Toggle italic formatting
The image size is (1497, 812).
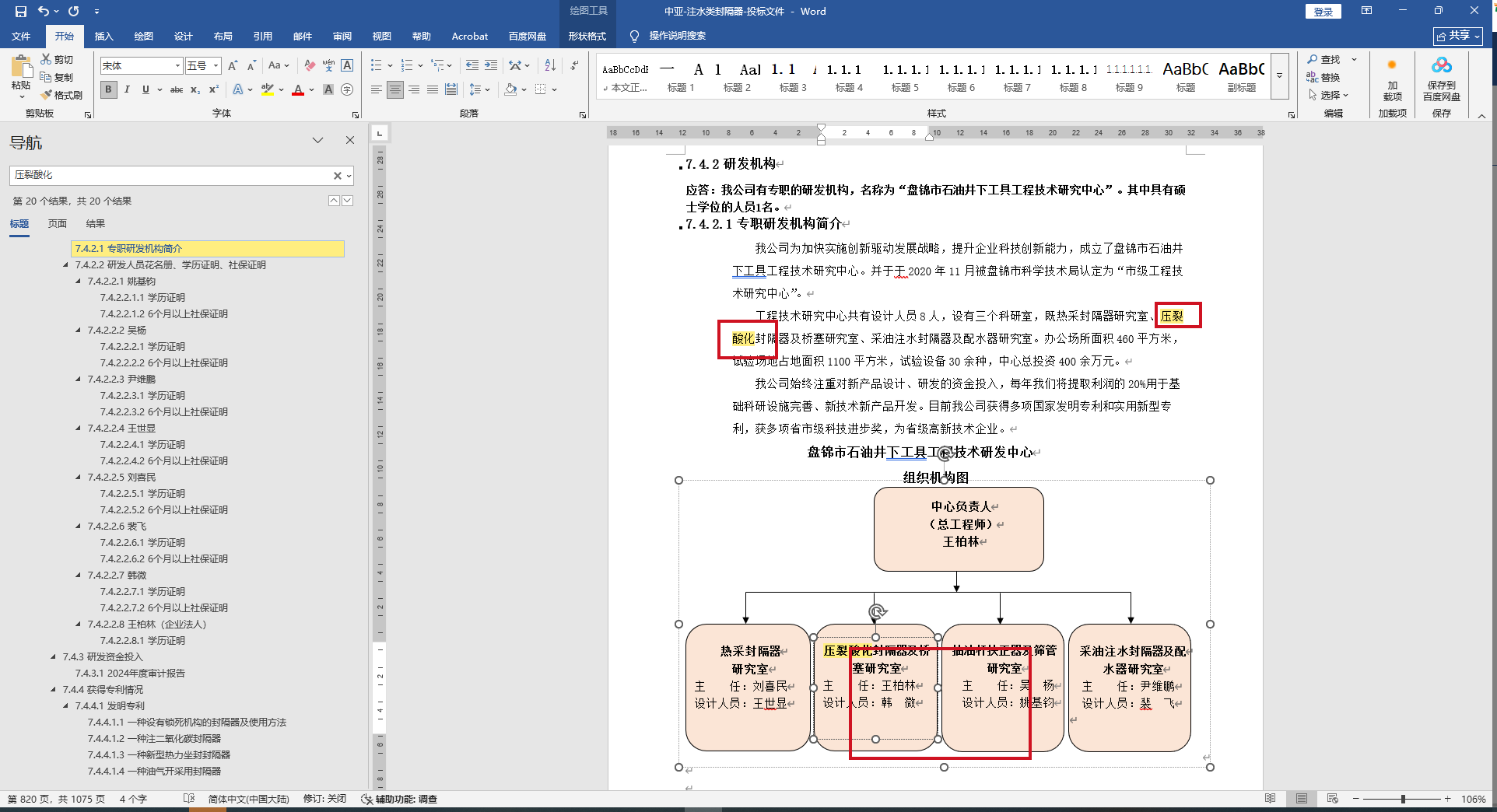coord(127,89)
